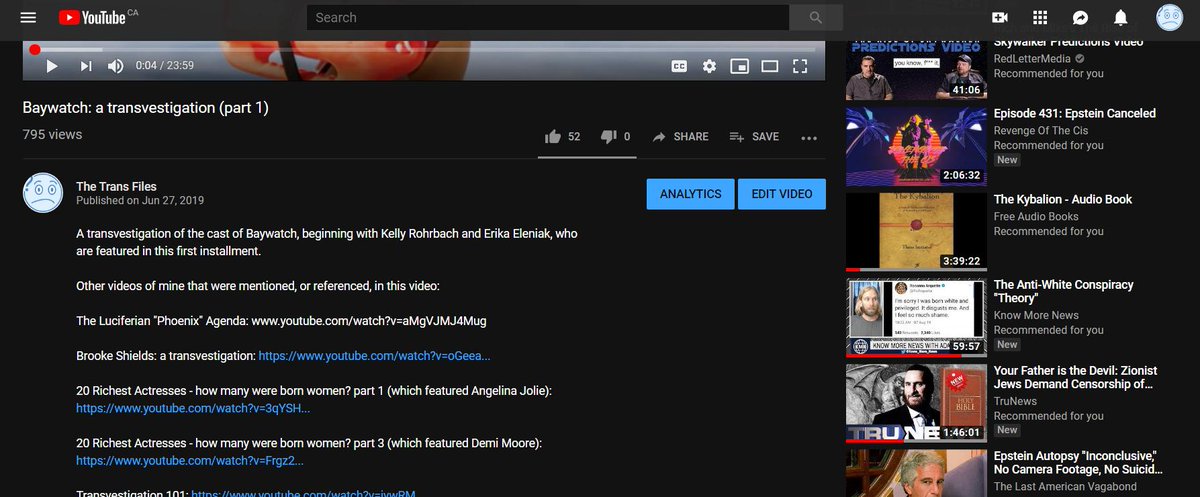Screen dimensions: 1200x497
Task: Open The Trans Files channel name
Action: [x=116, y=186]
